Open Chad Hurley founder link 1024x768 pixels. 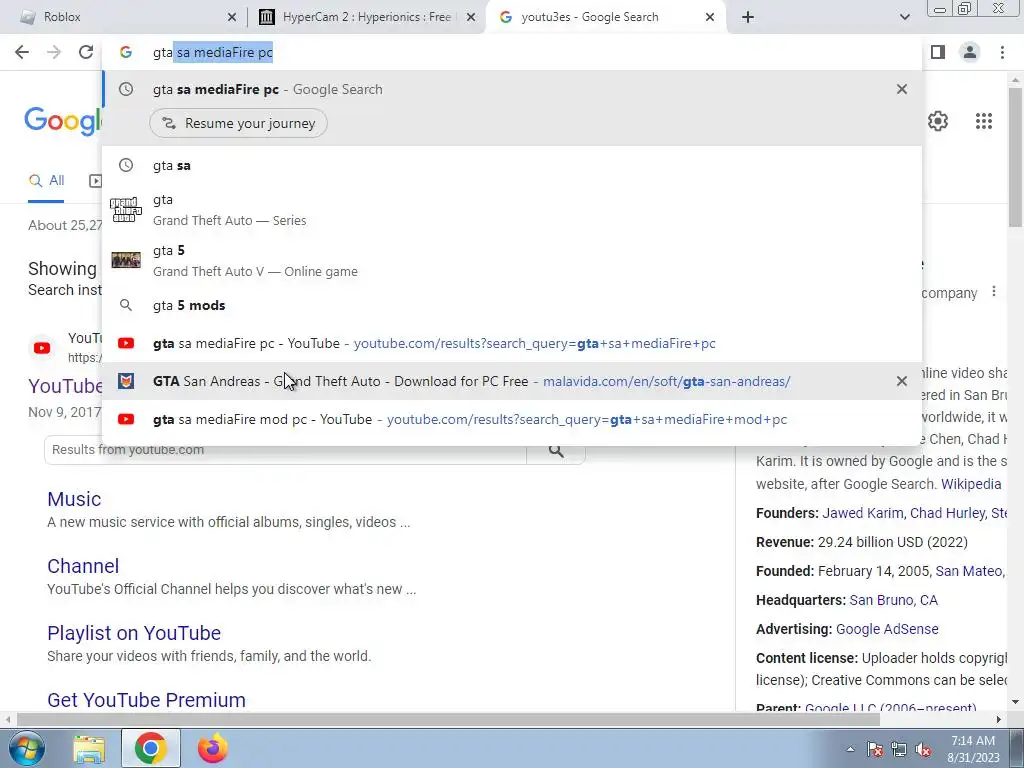[947, 513]
